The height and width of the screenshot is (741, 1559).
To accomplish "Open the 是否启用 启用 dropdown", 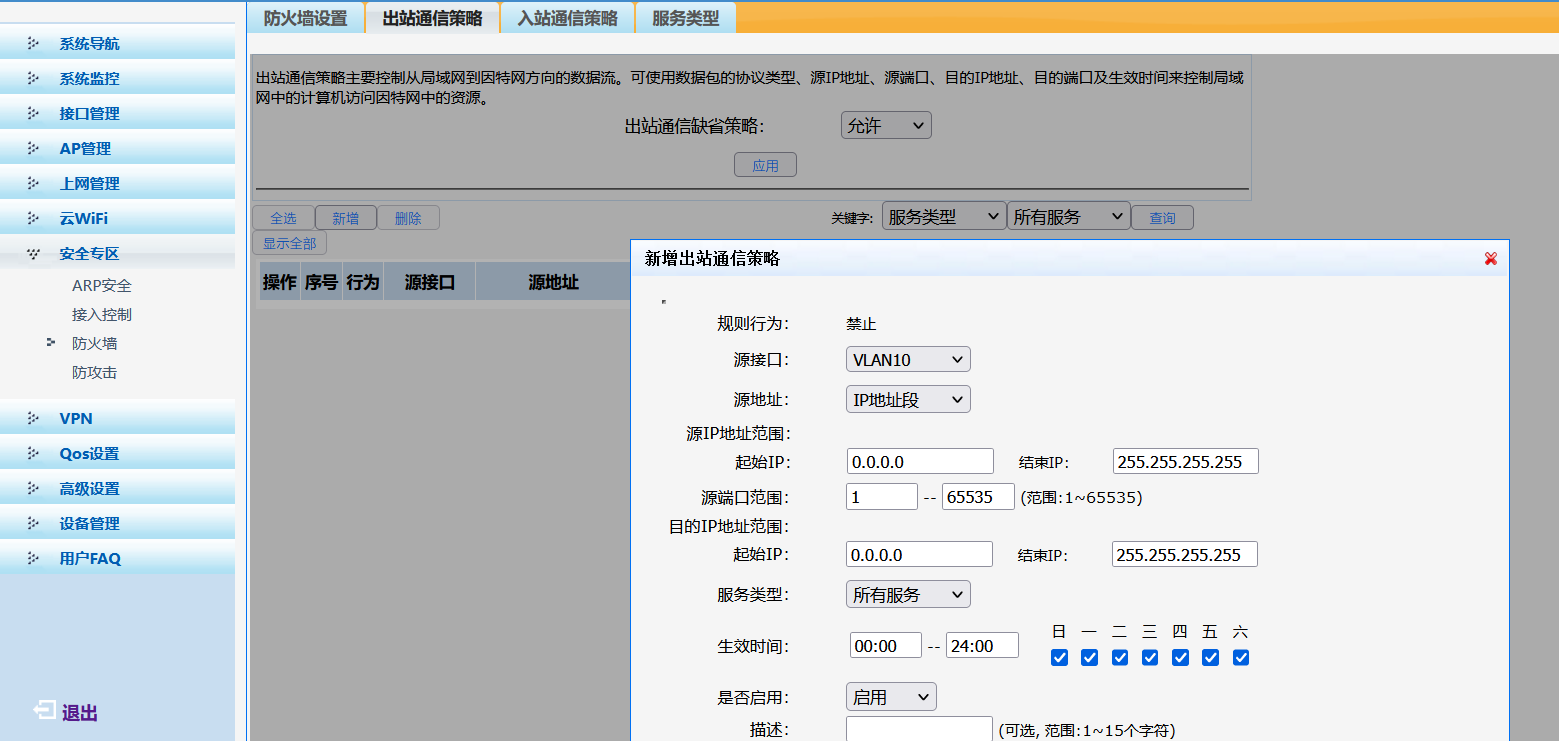I will [x=890, y=697].
